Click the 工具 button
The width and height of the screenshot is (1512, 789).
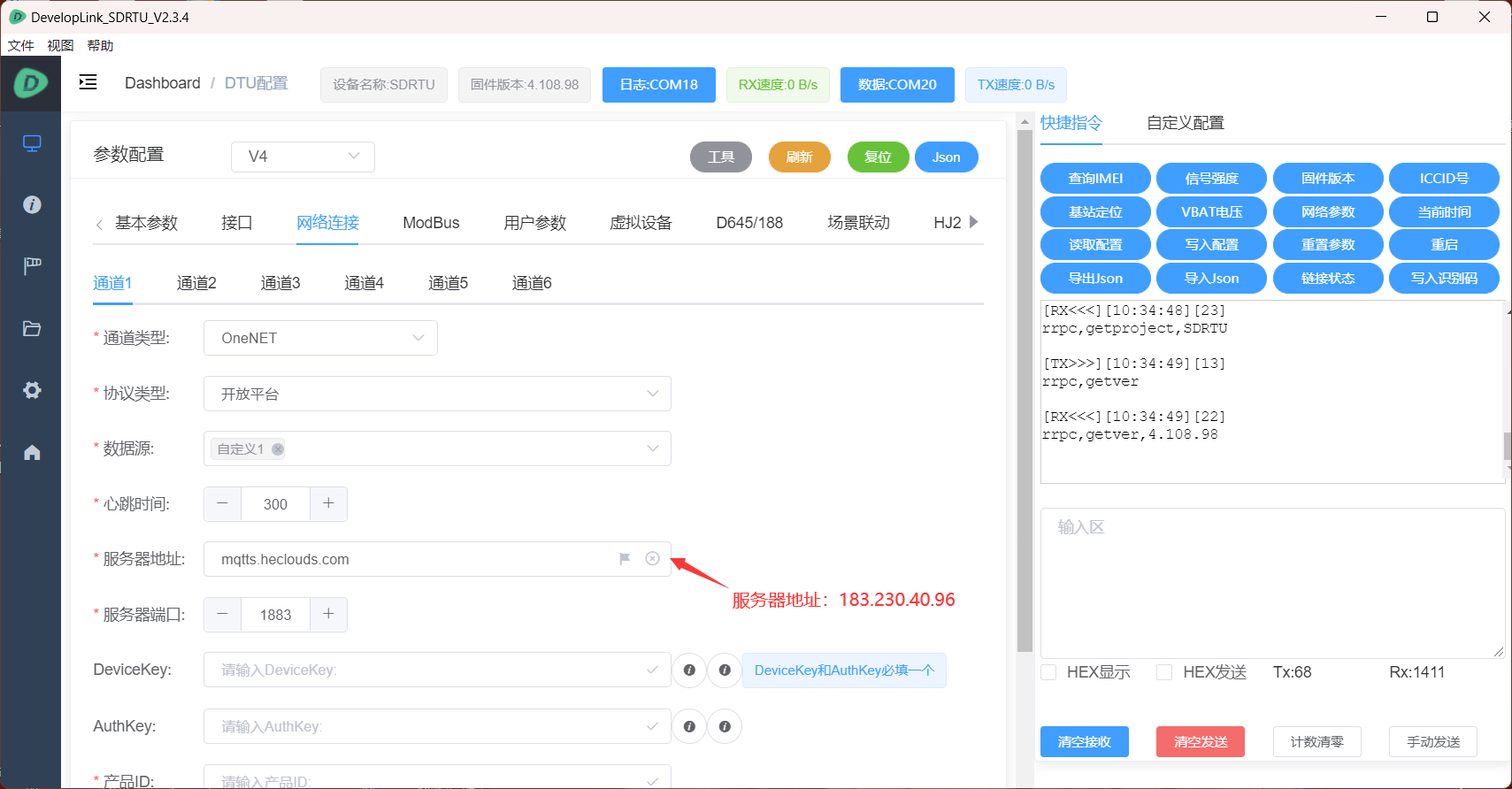pos(721,157)
